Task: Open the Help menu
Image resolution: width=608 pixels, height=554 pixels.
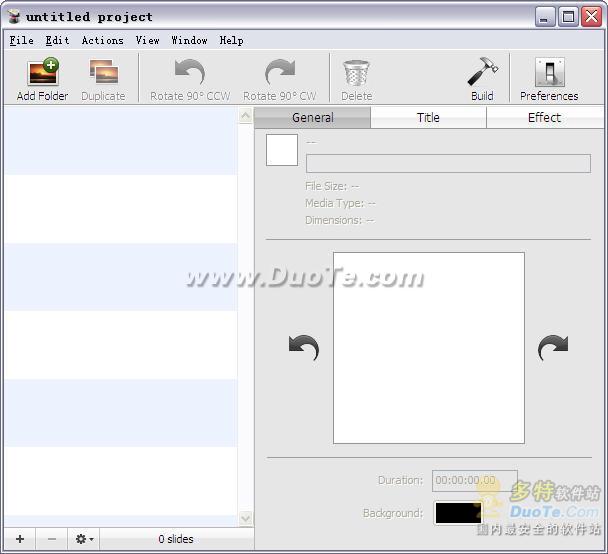Action: click(231, 40)
